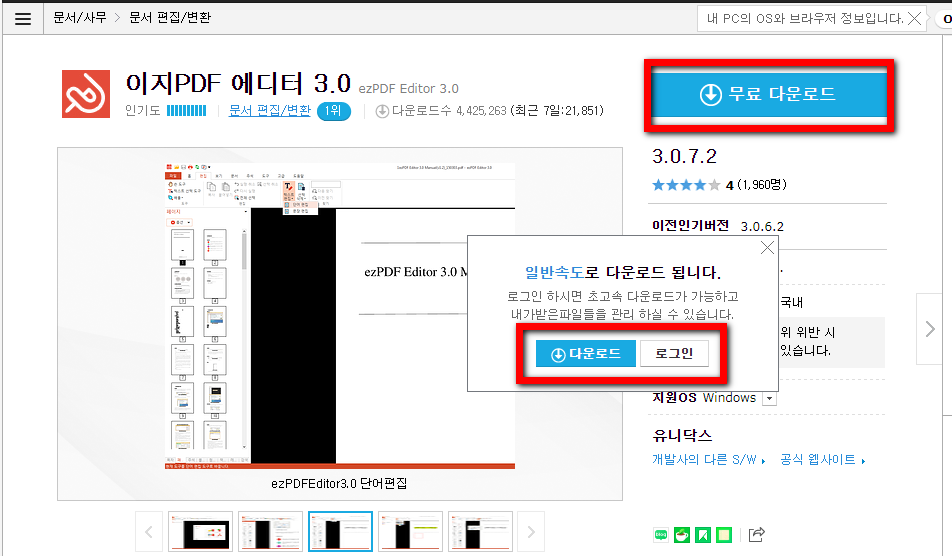The width and height of the screenshot is (952, 556).
Task: Click the 일반속도 text in popup
Action: [554, 273]
